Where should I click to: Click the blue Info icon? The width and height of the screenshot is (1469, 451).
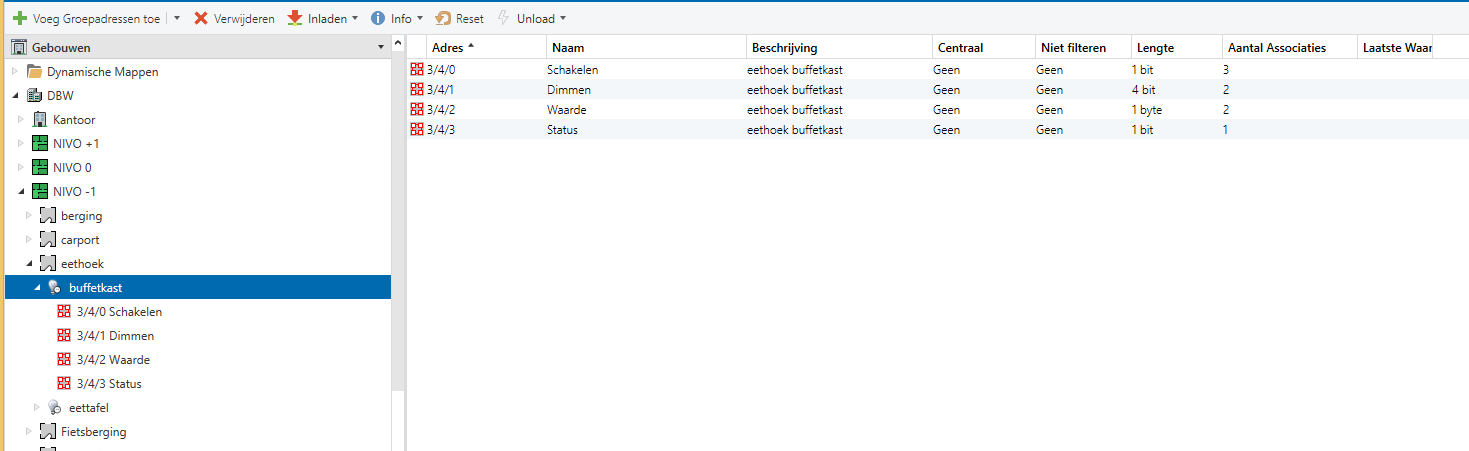(378, 18)
